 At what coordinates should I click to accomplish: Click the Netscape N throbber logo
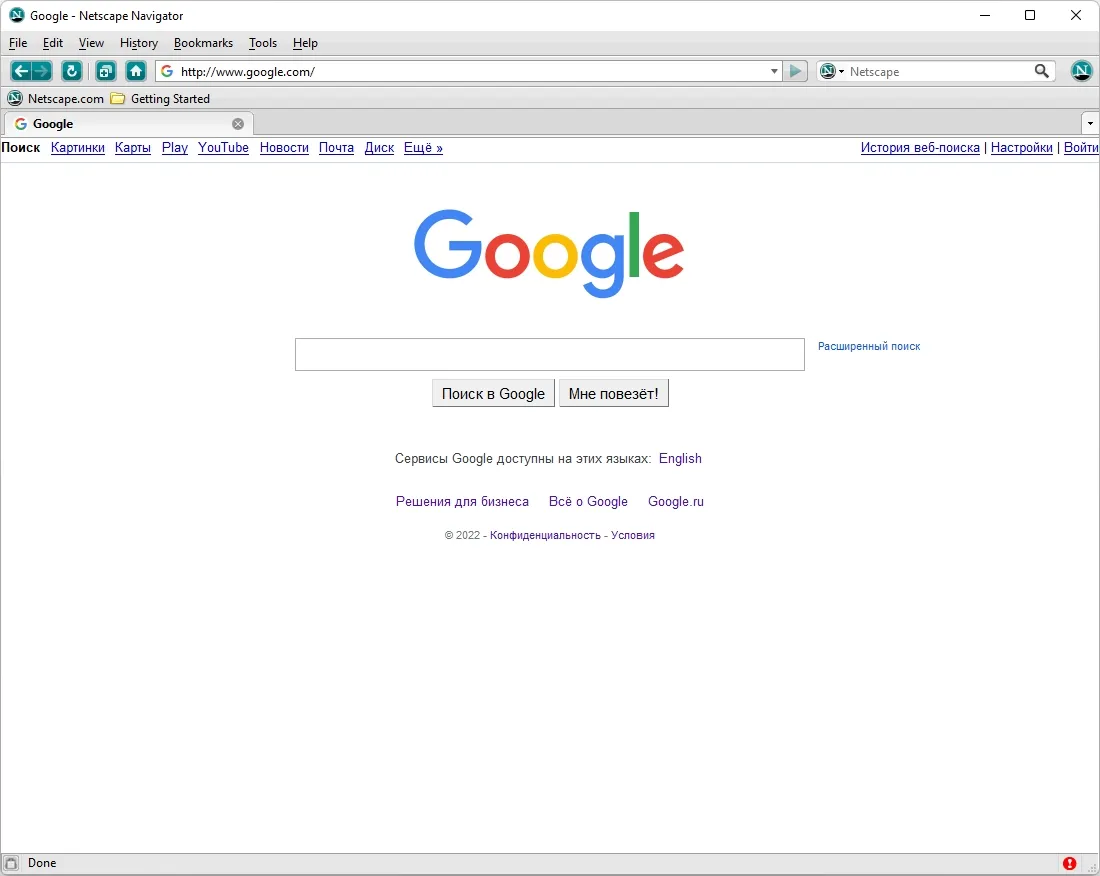point(1082,71)
